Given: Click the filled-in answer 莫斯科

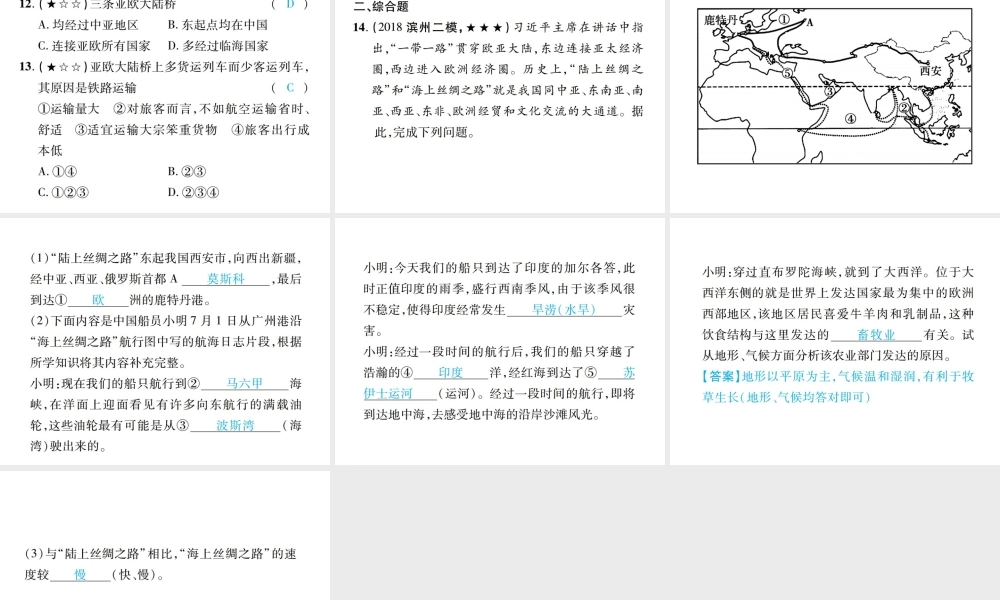Looking at the screenshot, I should (x=226, y=279).
